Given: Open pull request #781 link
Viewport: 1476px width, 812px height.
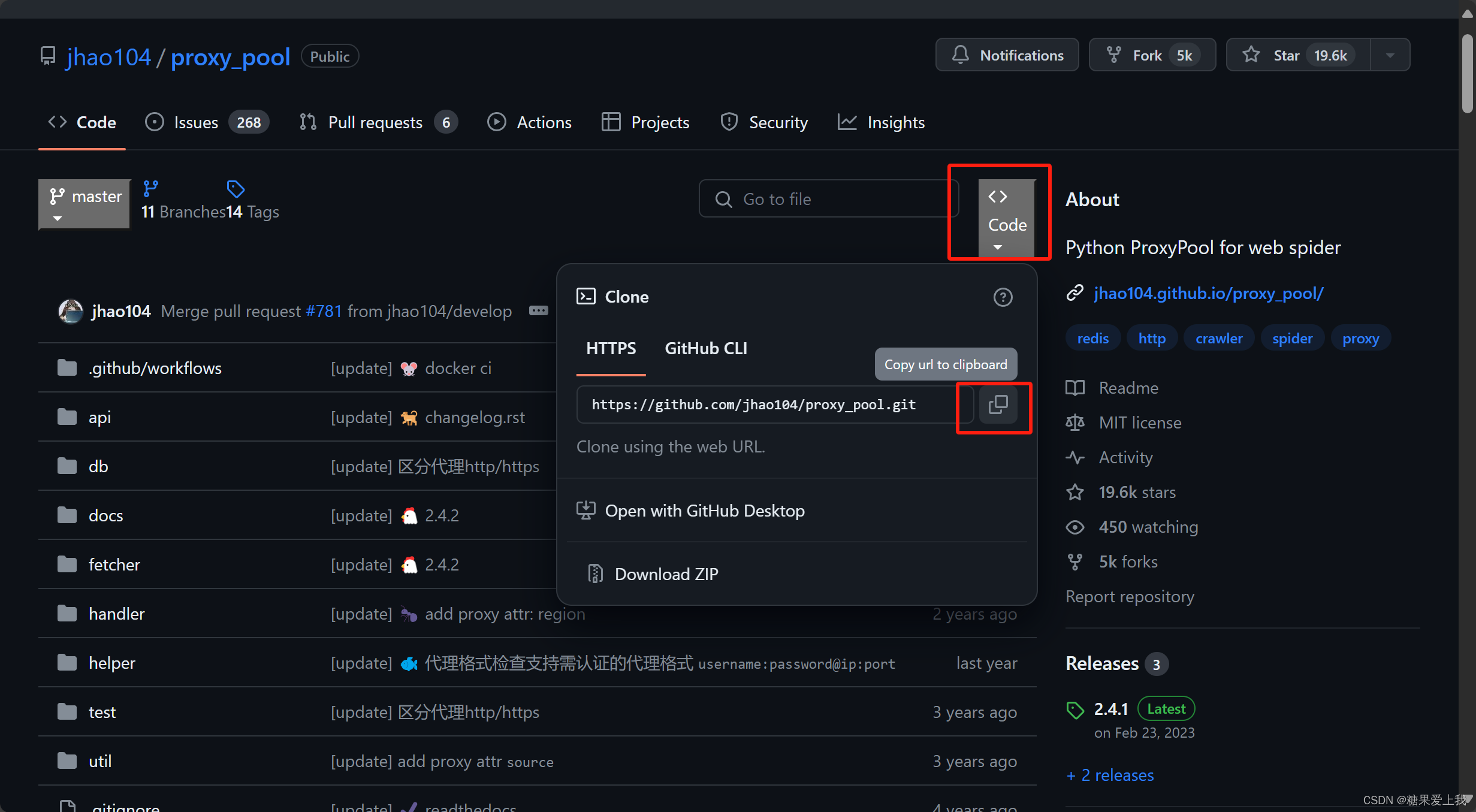Looking at the screenshot, I should 324,311.
